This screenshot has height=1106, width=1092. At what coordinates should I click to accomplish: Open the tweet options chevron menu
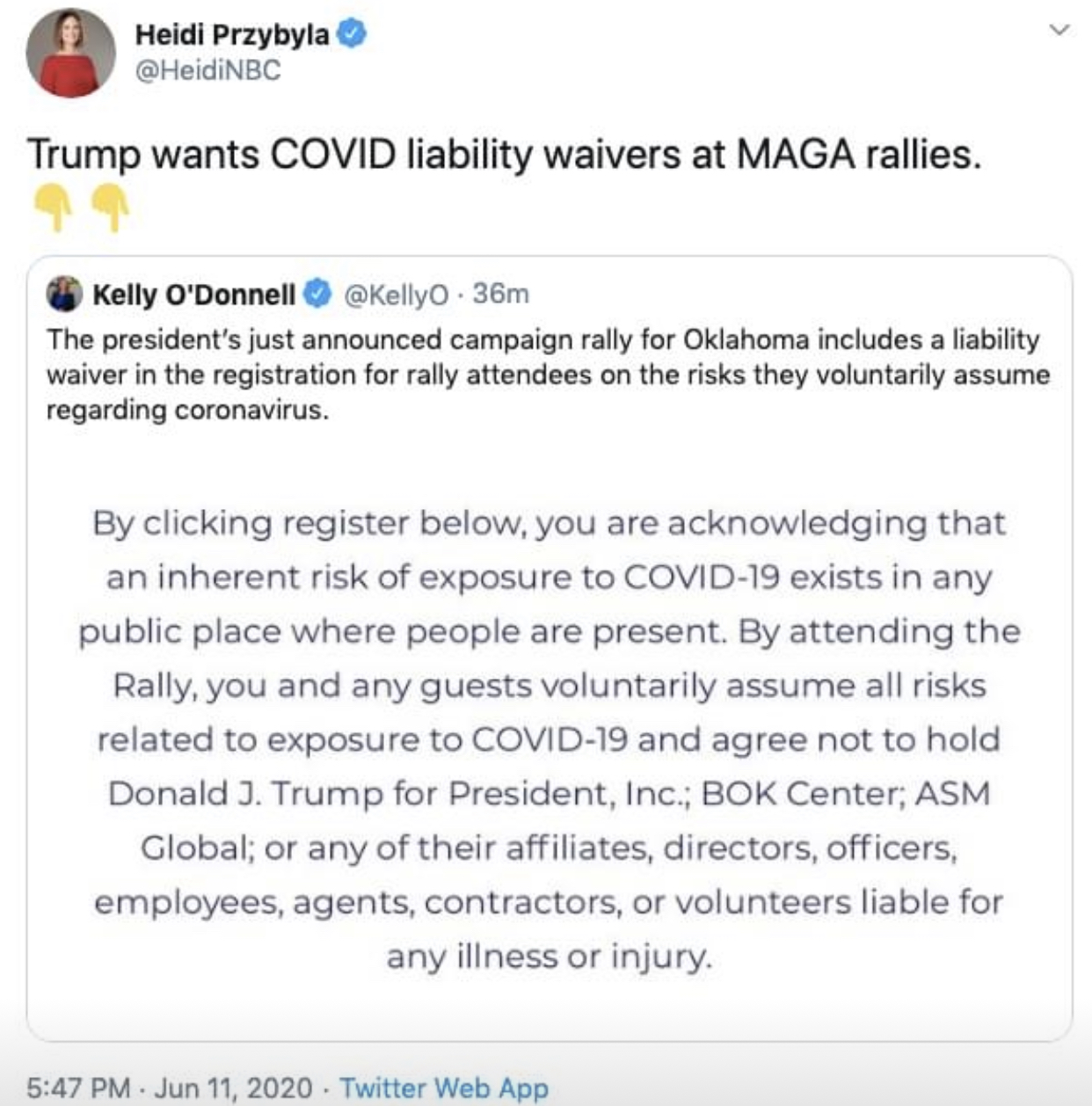1060,30
